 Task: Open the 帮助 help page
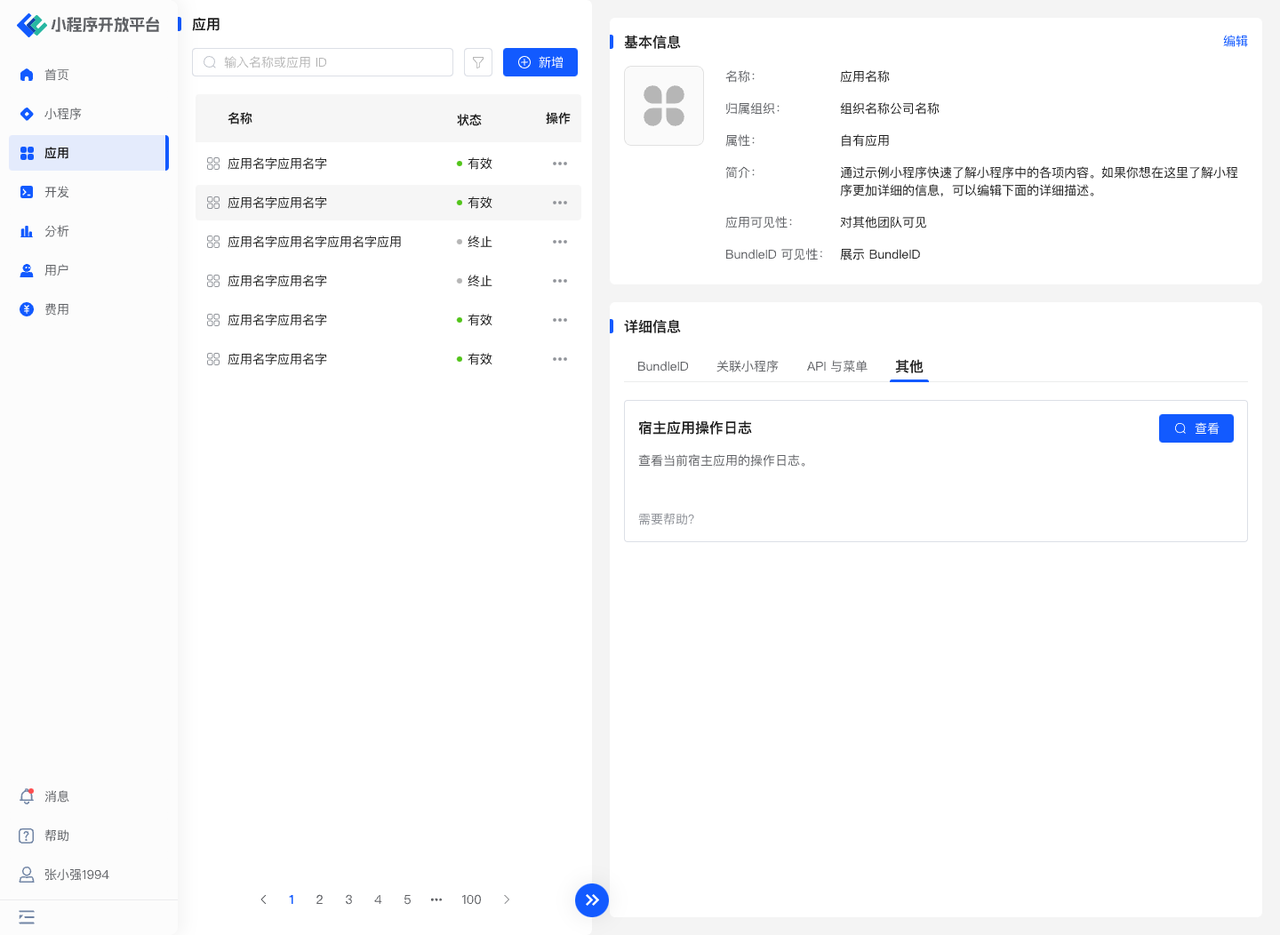coord(56,836)
